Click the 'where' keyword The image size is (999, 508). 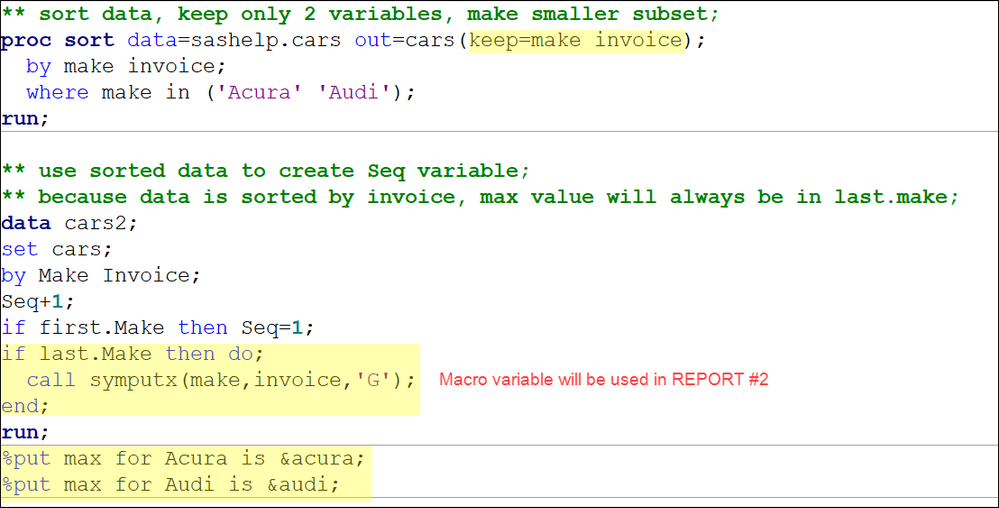pos(57,92)
